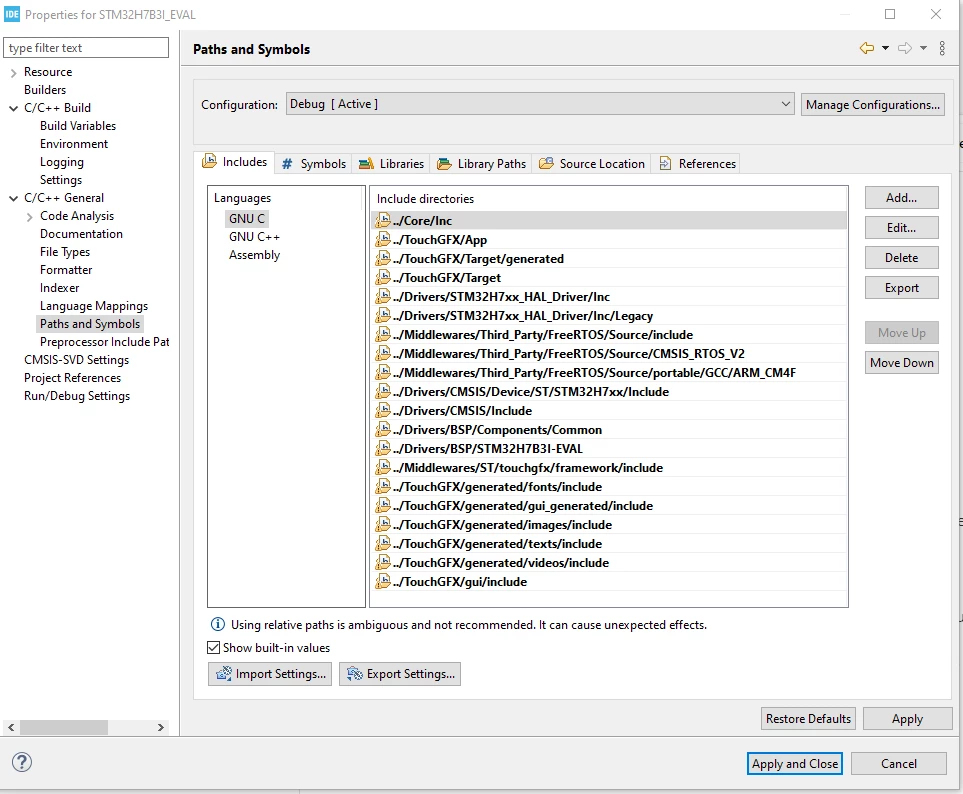Click the forward navigation arrow icon
963x794 pixels.
click(905, 48)
